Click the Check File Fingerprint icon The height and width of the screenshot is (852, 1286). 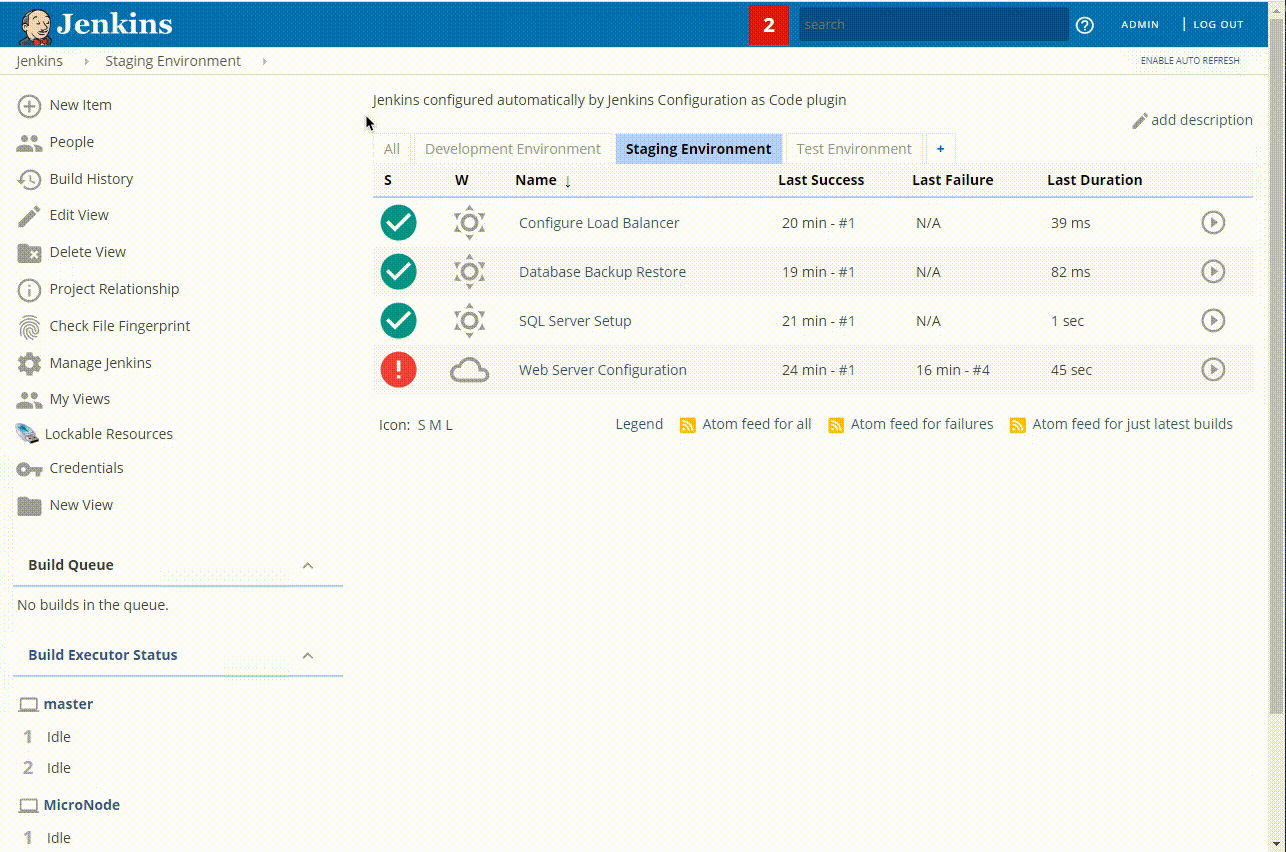point(30,326)
